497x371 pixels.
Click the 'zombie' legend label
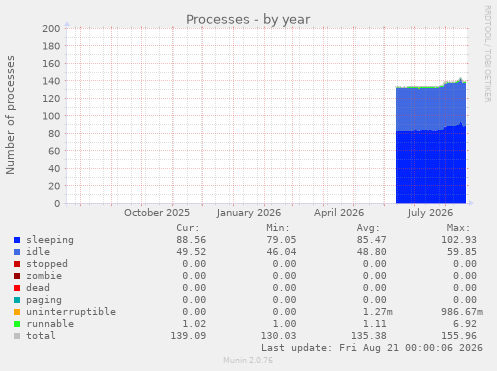pos(44,276)
